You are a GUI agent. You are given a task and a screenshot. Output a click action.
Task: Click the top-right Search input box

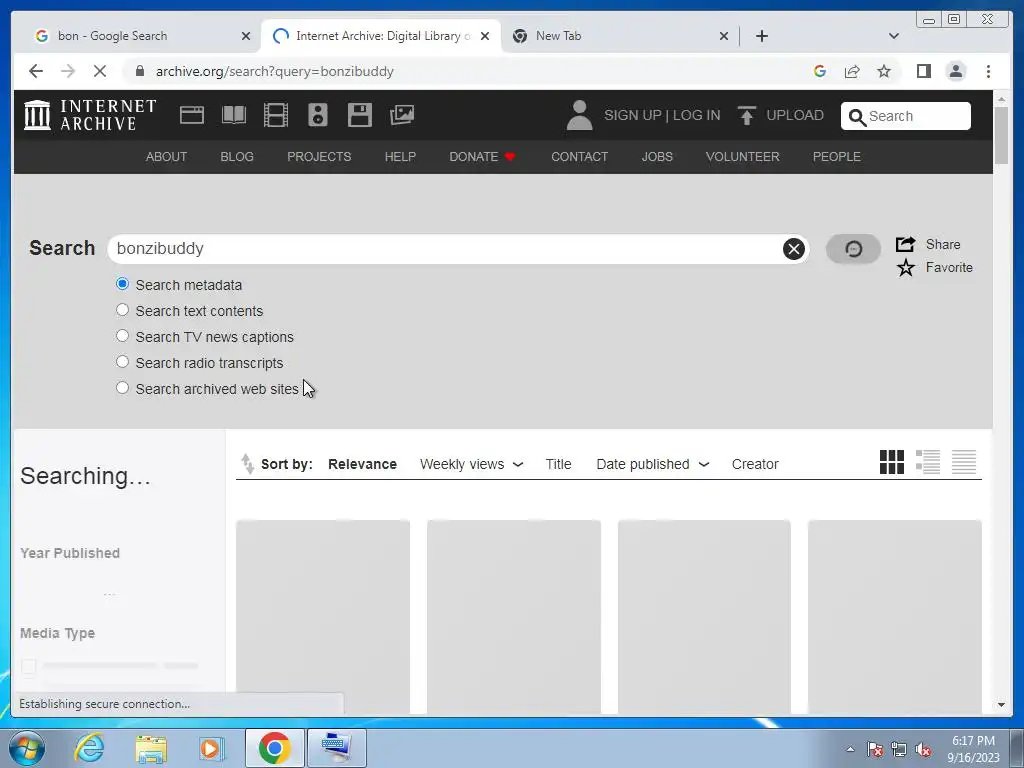(x=906, y=116)
